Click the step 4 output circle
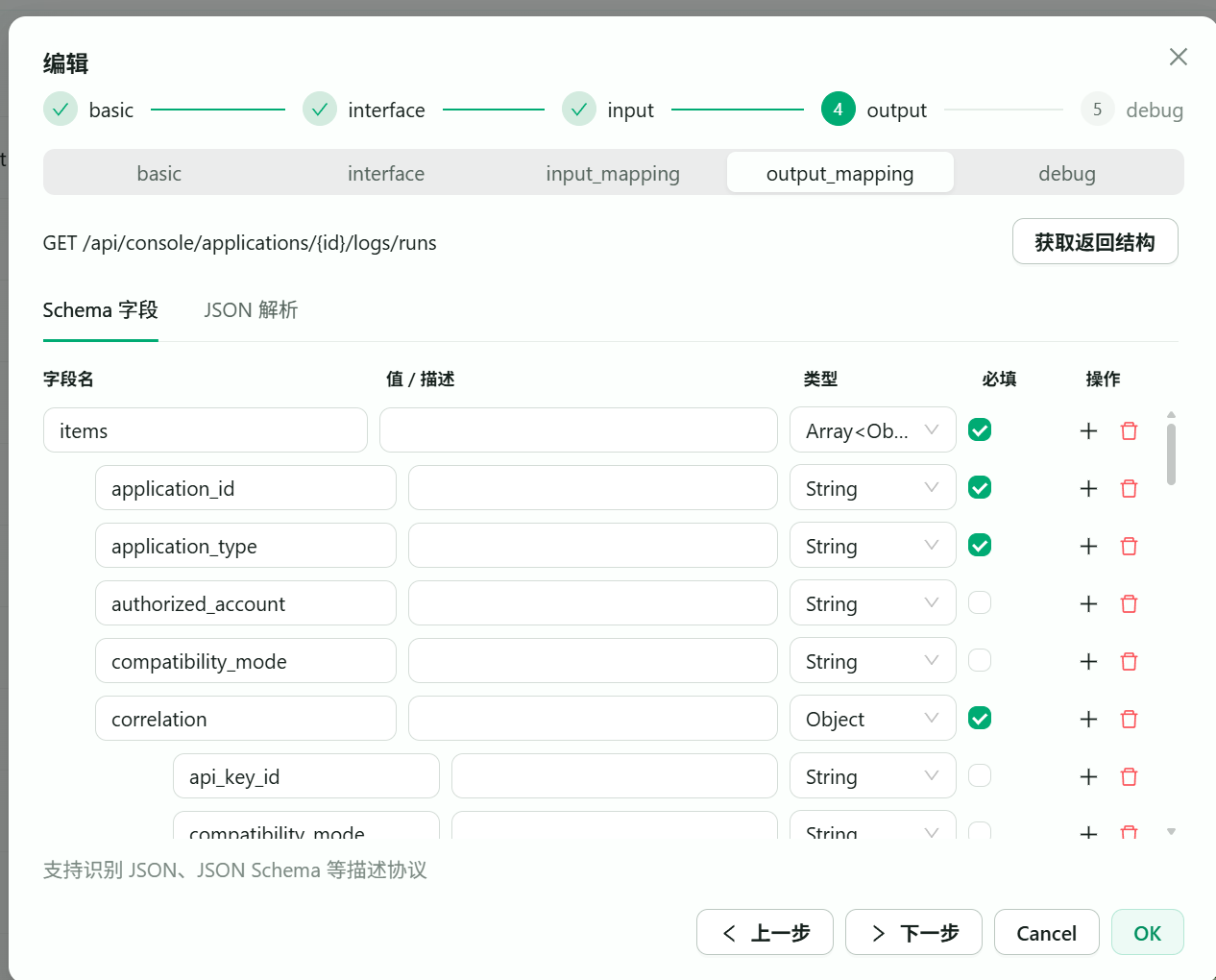Screen dimensions: 1216x980 (x=839, y=110)
